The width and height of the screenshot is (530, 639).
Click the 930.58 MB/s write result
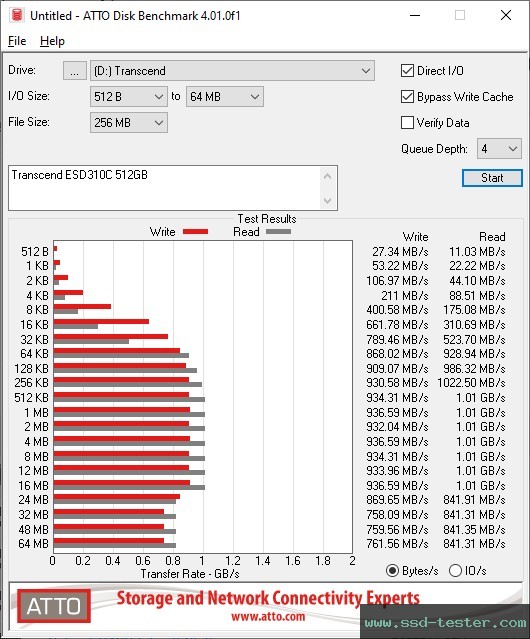[x=397, y=383]
